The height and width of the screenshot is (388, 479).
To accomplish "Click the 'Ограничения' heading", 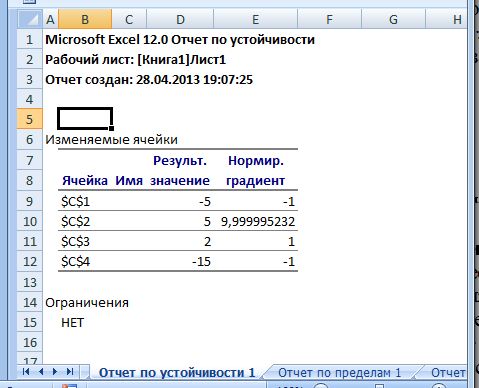I will pyautogui.click(x=87, y=303).
